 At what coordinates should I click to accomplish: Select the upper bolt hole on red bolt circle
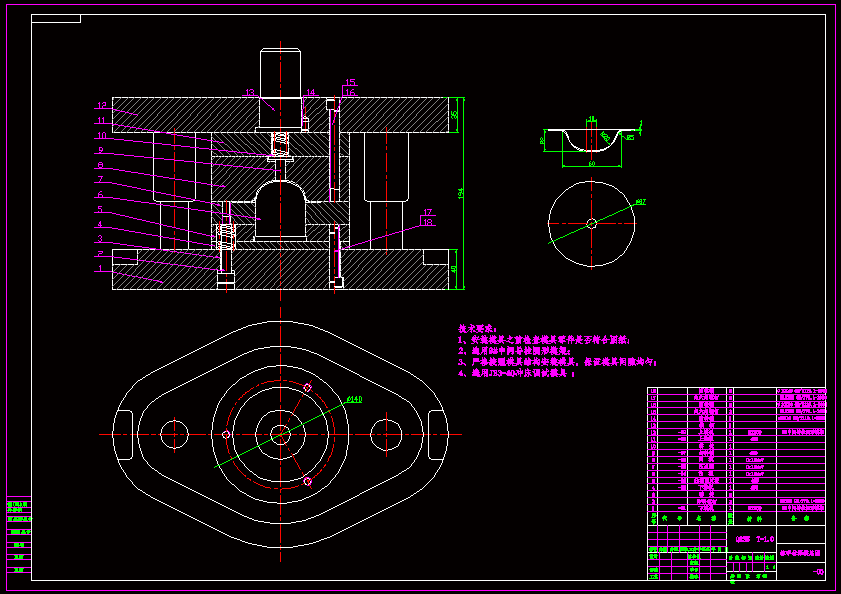click(x=307, y=387)
